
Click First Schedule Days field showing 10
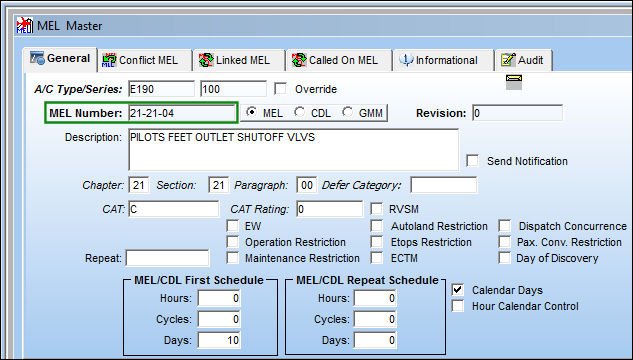click(219, 340)
